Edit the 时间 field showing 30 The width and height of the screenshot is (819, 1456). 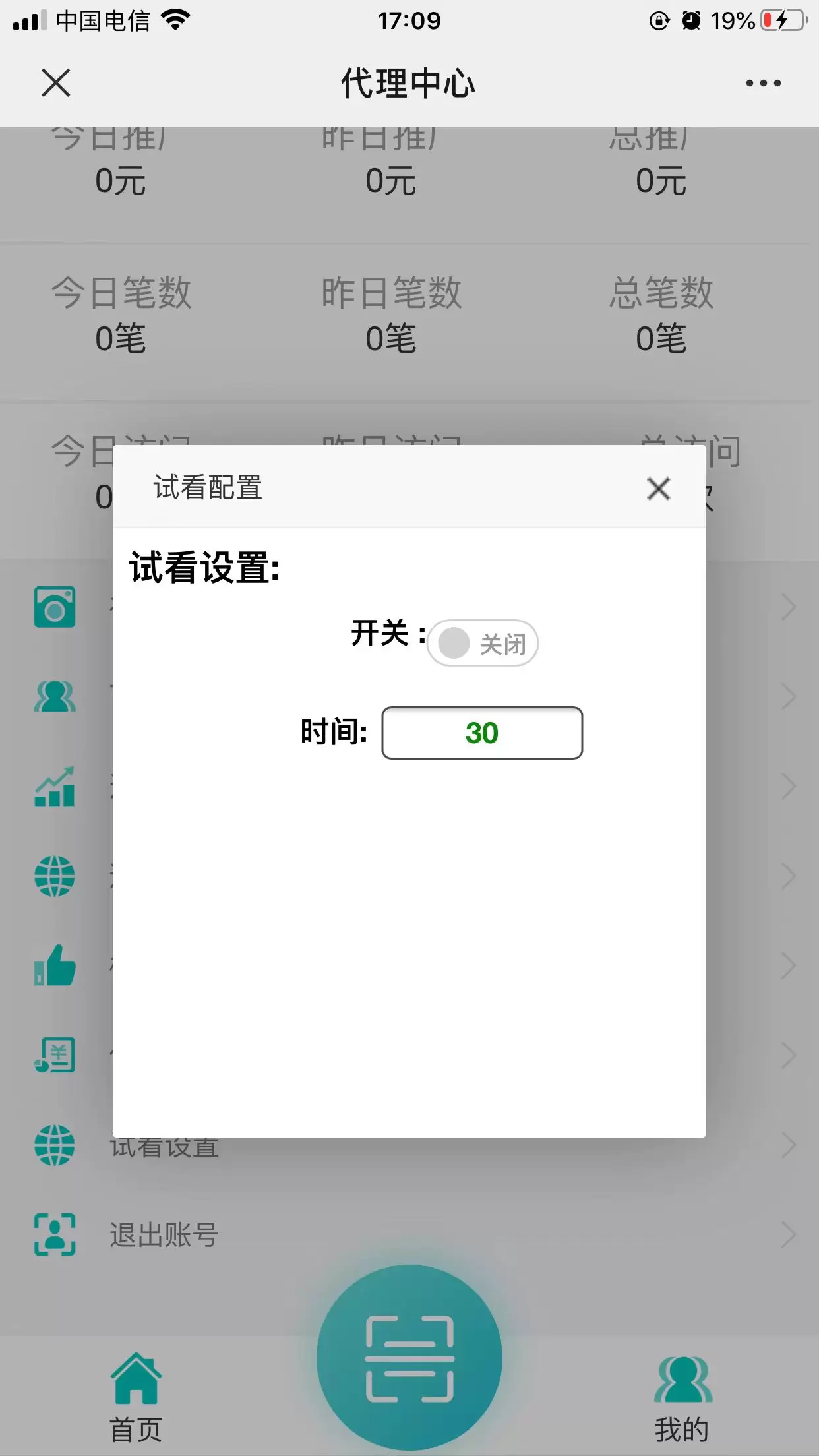pyautogui.click(x=482, y=733)
